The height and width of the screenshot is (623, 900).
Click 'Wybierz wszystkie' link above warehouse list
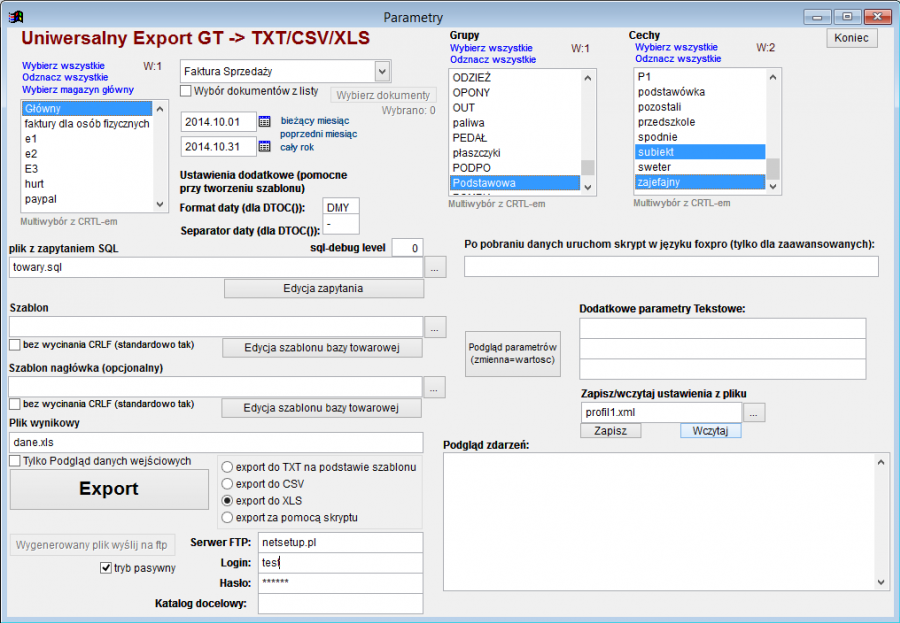(x=63, y=65)
